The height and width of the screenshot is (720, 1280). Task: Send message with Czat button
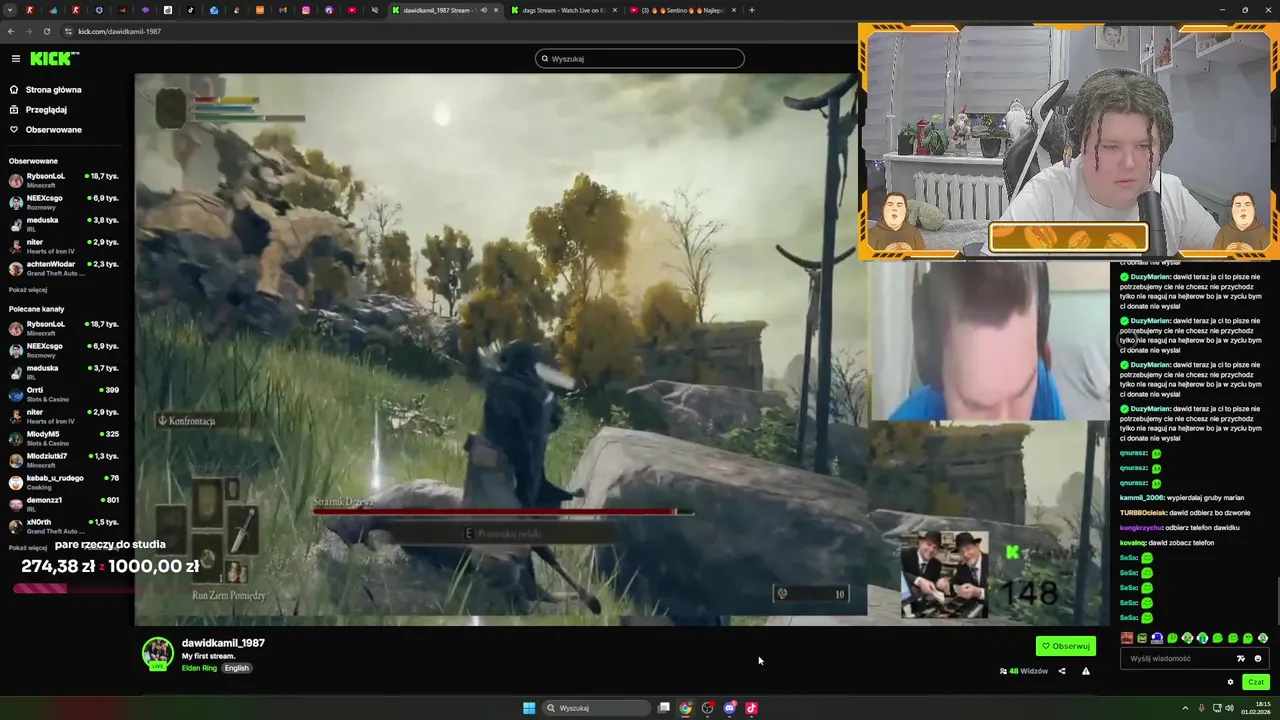coord(1256,682)
